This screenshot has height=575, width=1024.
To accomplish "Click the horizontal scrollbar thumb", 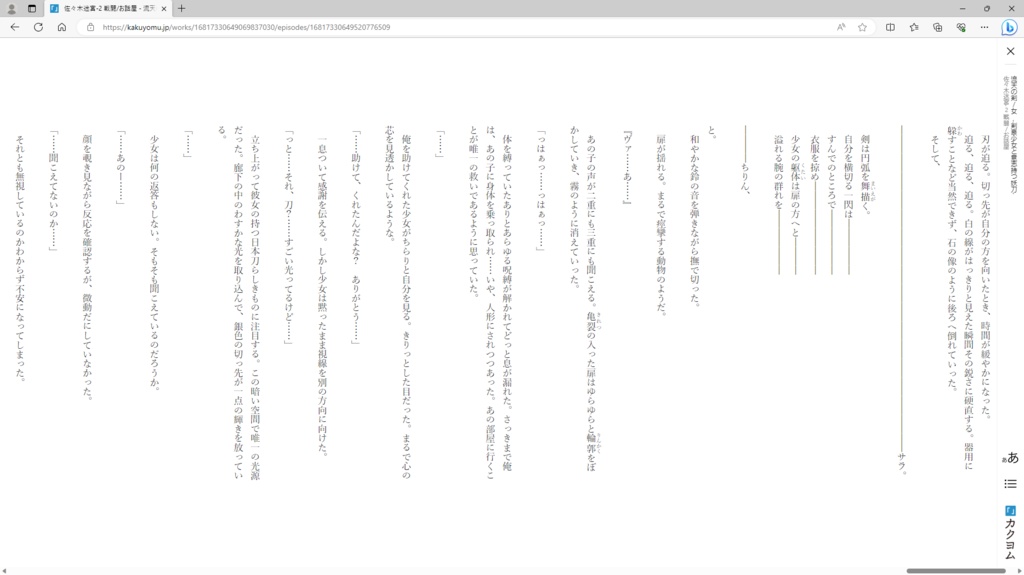I will [x=955, y=570].
